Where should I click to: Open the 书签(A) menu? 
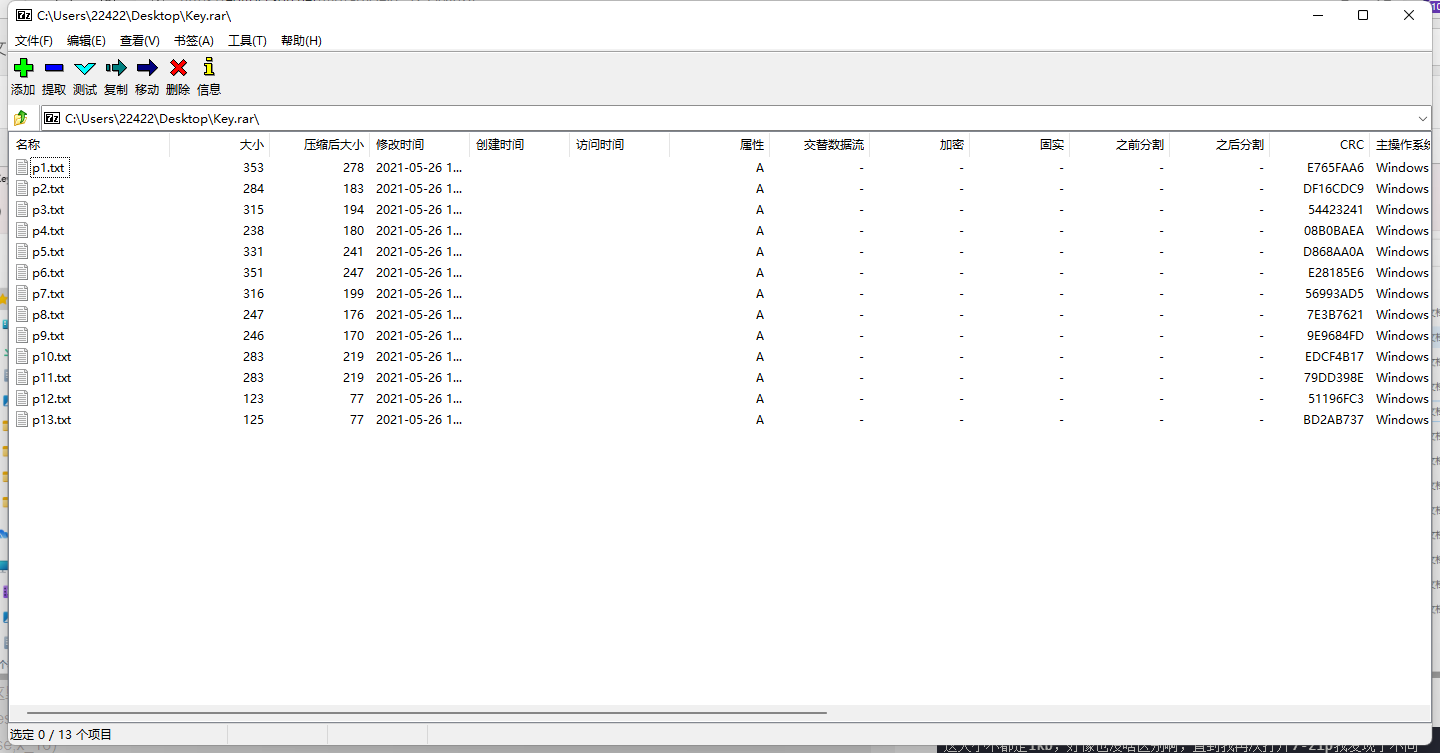[194, 41]
